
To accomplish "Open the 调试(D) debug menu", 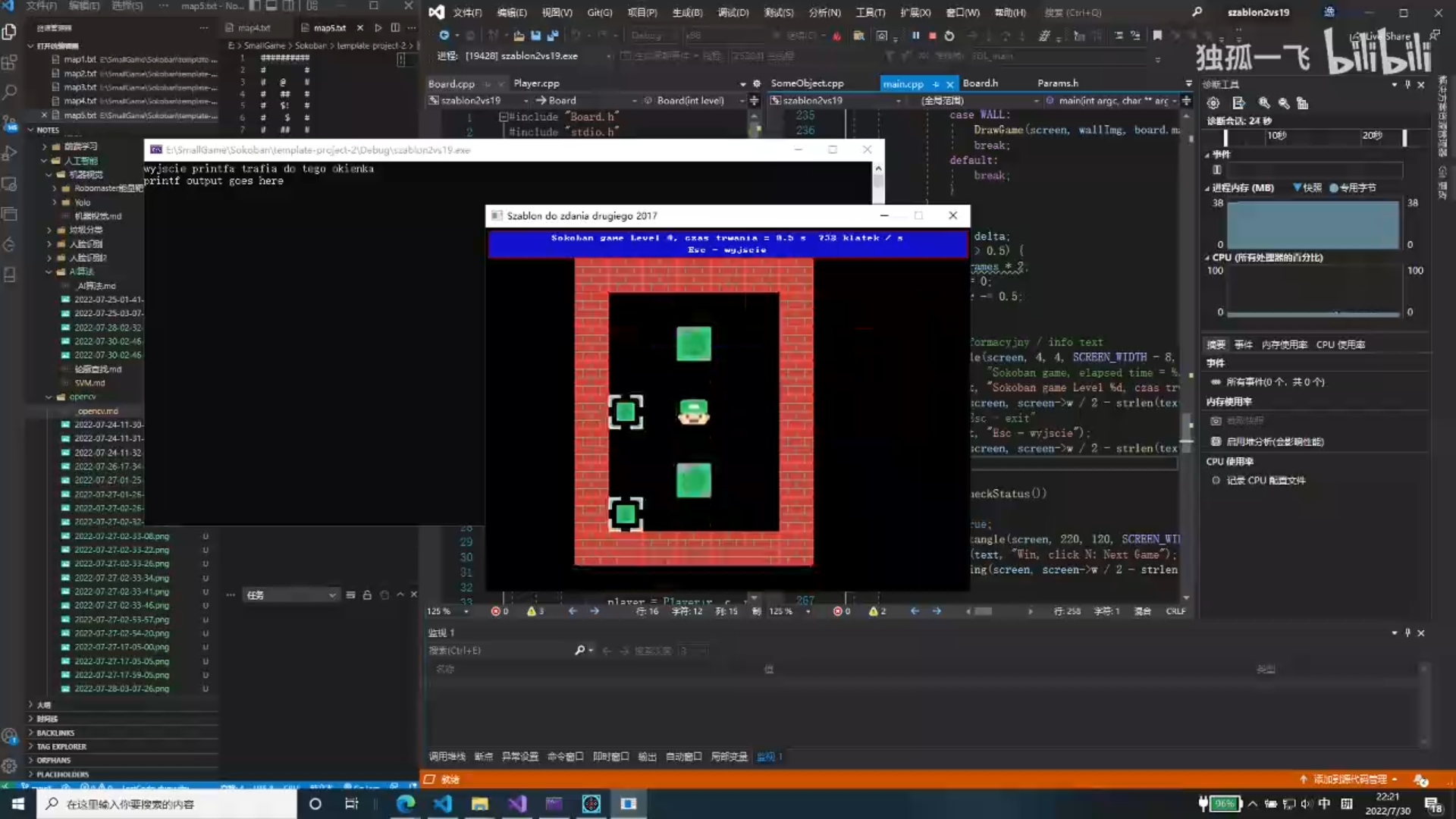I will pos(733,12).
